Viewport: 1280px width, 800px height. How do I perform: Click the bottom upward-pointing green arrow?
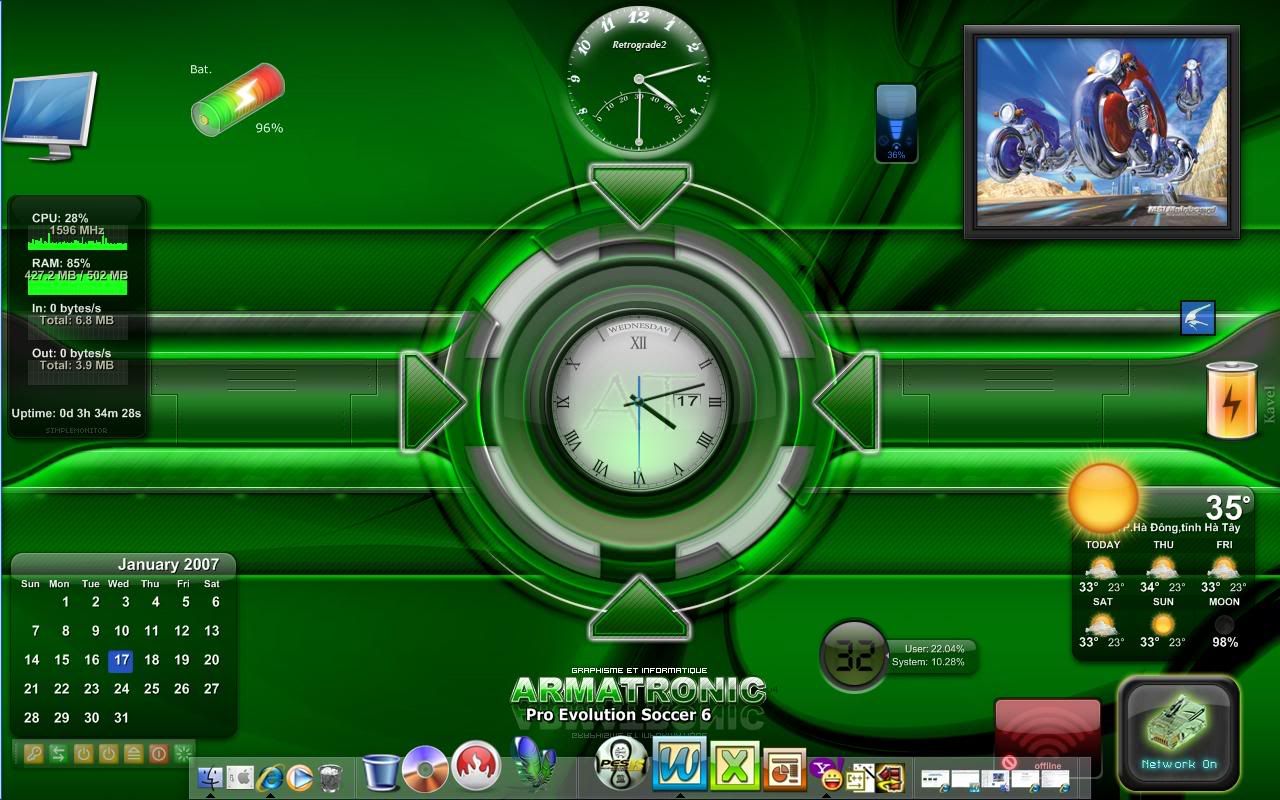click(x=640, y=610)
